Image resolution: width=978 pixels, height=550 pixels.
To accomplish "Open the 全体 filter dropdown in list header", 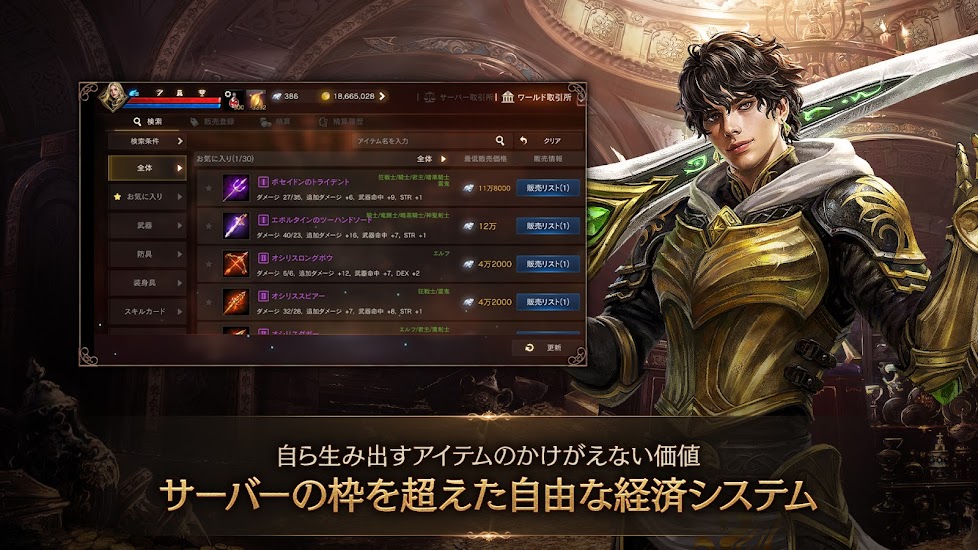I will pyautogui.click(x=432, y=159).
